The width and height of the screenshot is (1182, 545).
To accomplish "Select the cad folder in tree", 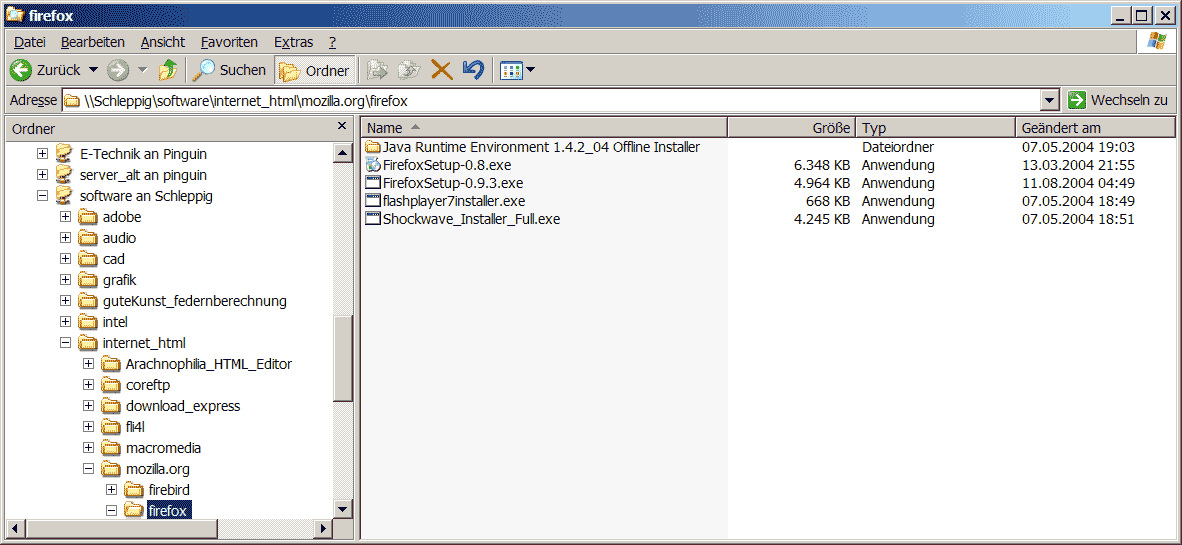I will 113,259.
